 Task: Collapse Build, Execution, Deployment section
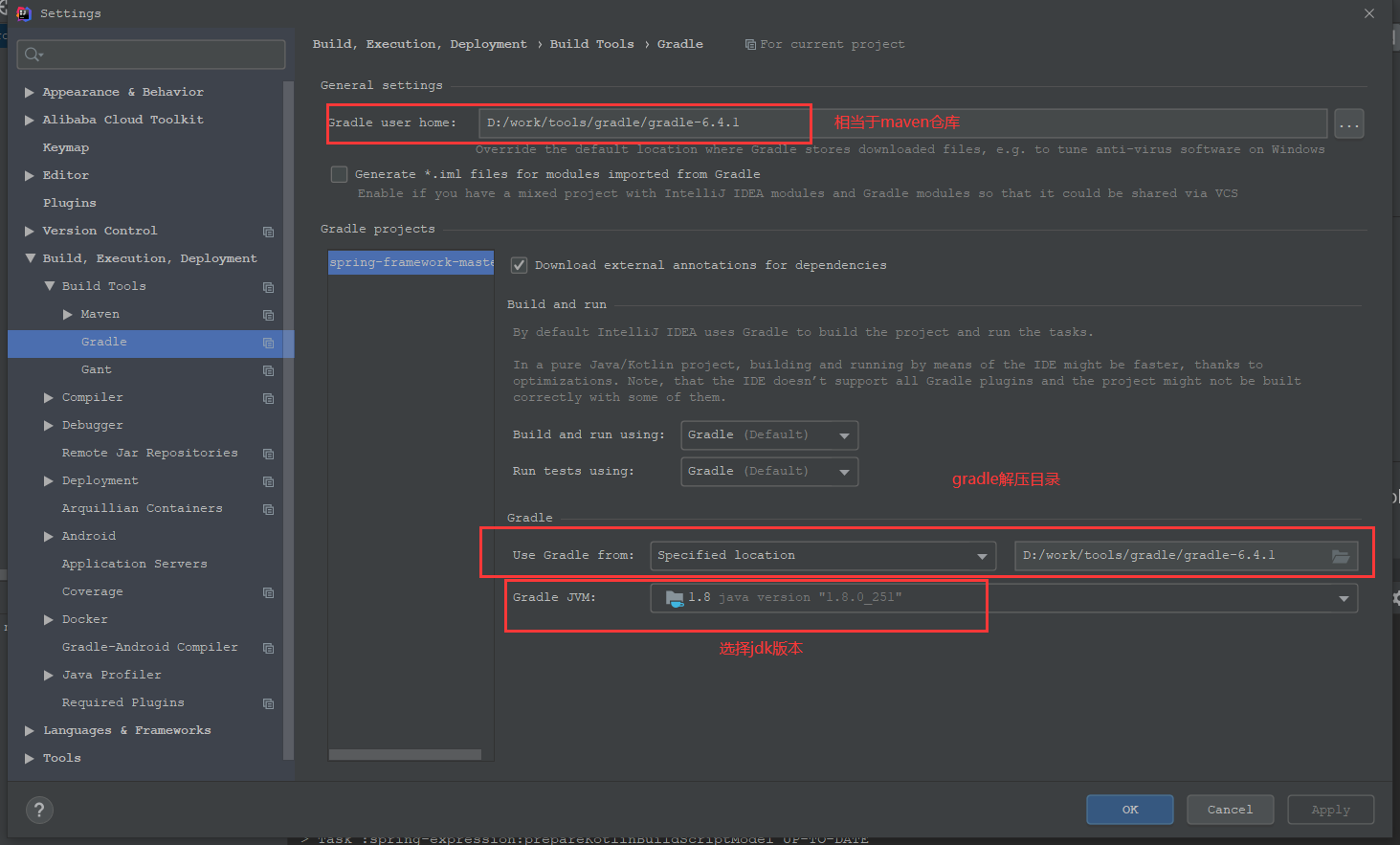(x=30, y=258)
